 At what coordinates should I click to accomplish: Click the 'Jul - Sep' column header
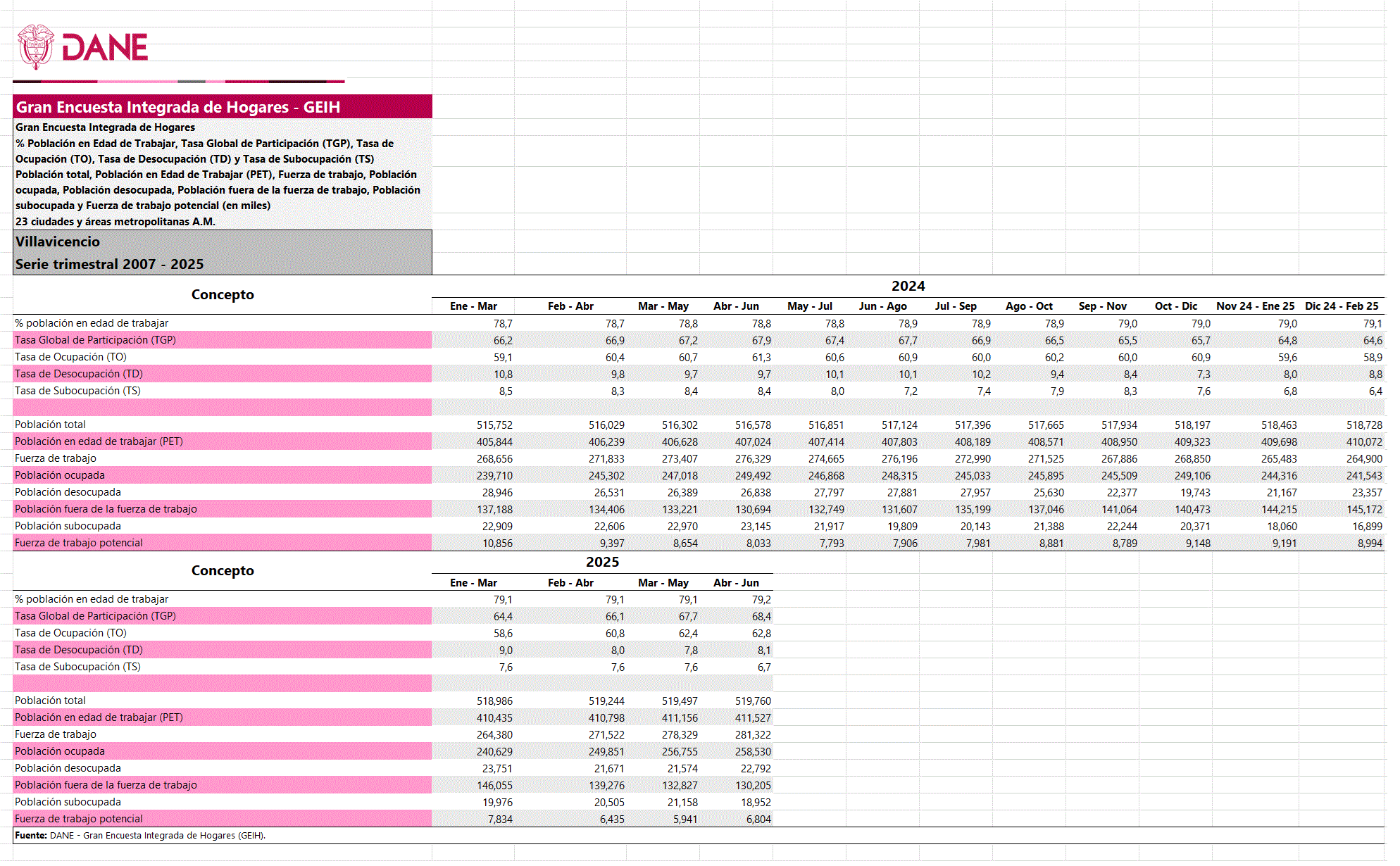(x=956, y=306)
